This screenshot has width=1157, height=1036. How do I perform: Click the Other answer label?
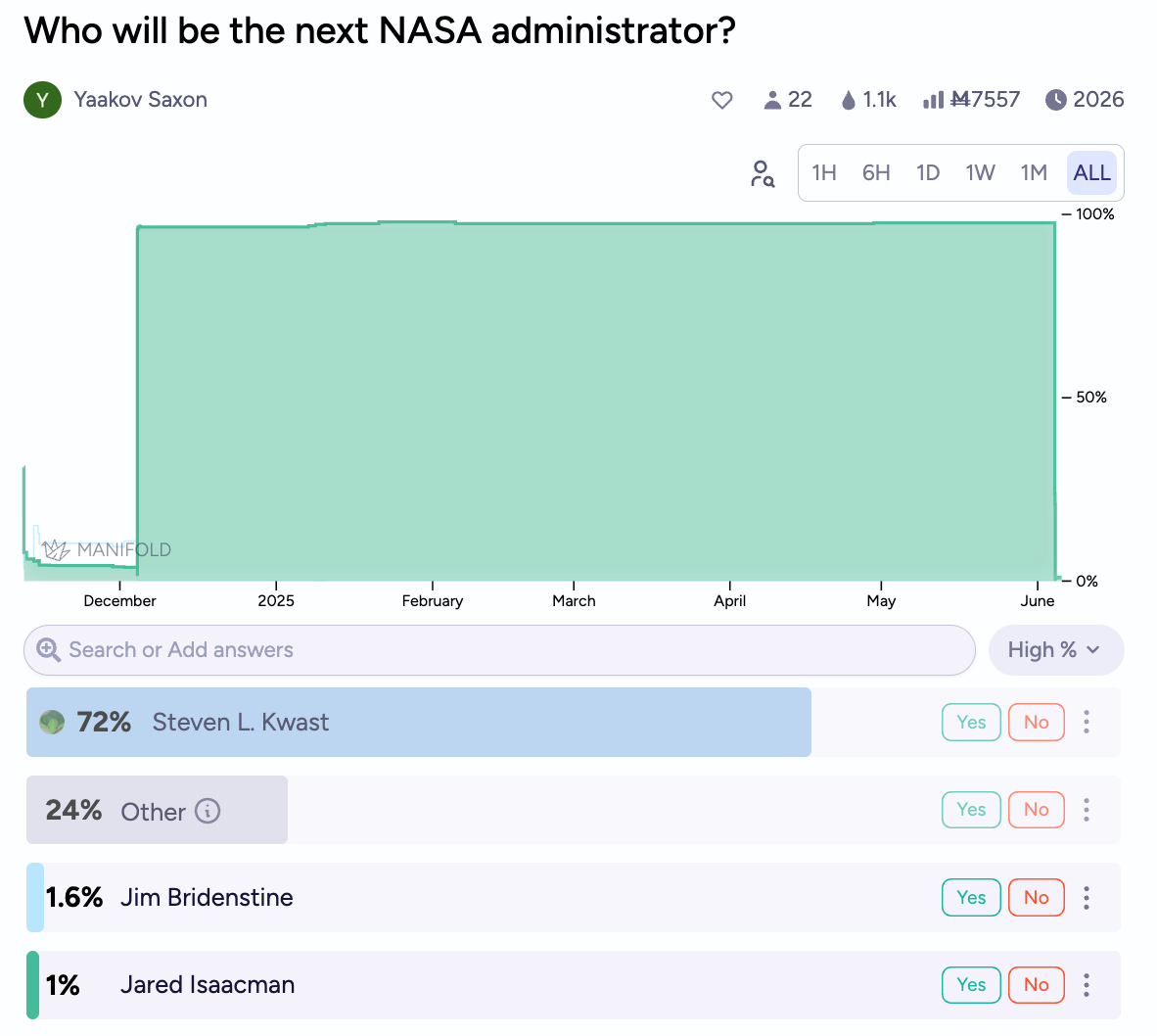pyautogui.click(x=153, y=812)
